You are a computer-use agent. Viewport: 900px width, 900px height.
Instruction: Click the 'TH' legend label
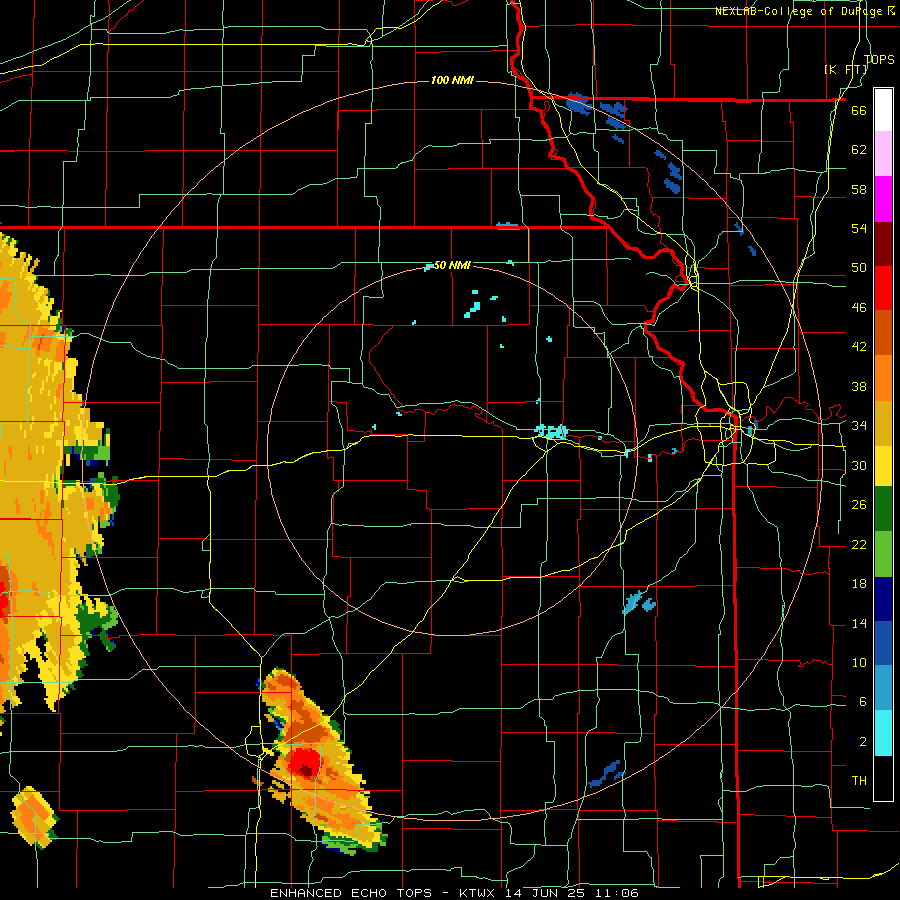click(859, 780)
